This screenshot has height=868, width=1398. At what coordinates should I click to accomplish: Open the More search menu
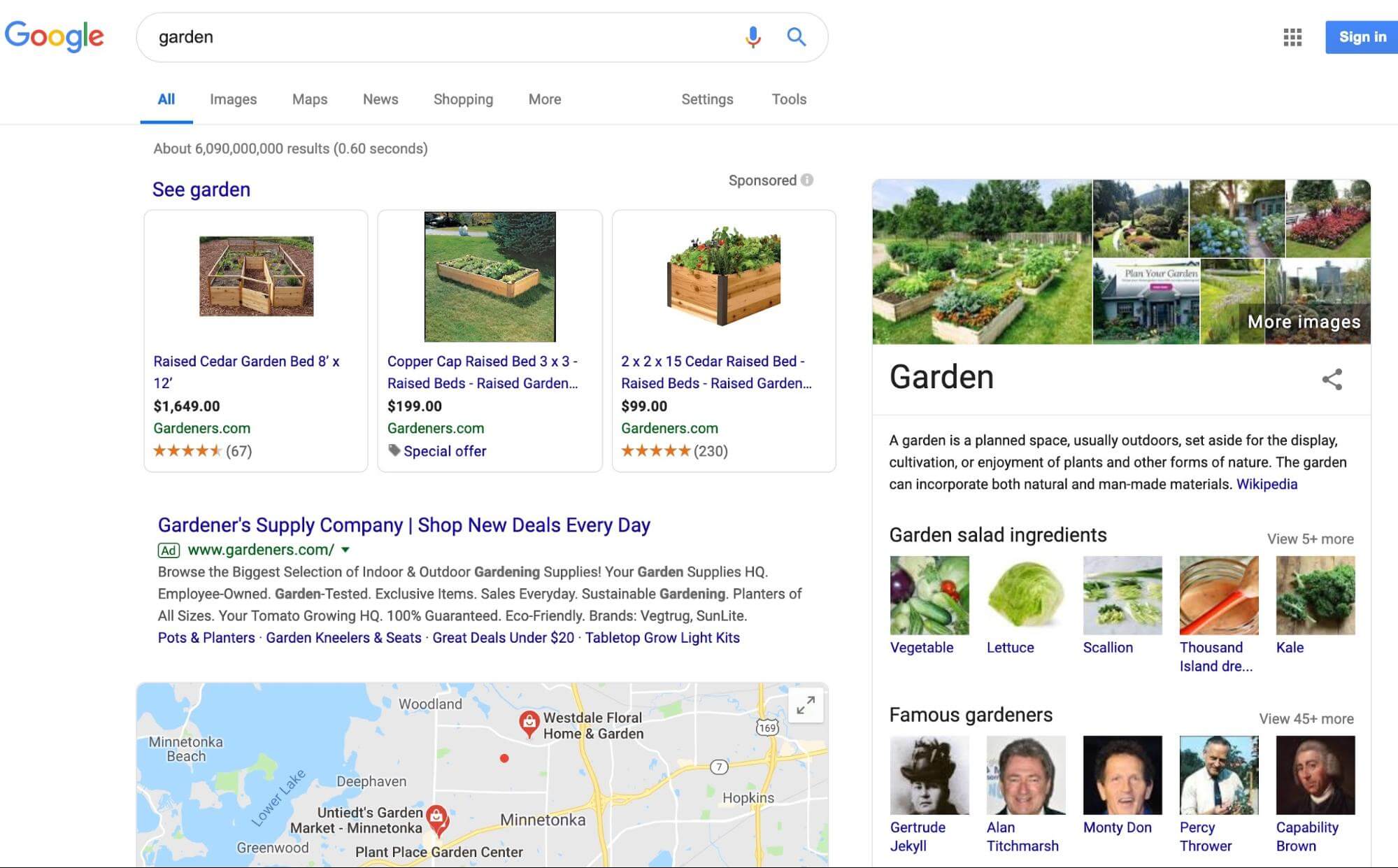[545, 99]
